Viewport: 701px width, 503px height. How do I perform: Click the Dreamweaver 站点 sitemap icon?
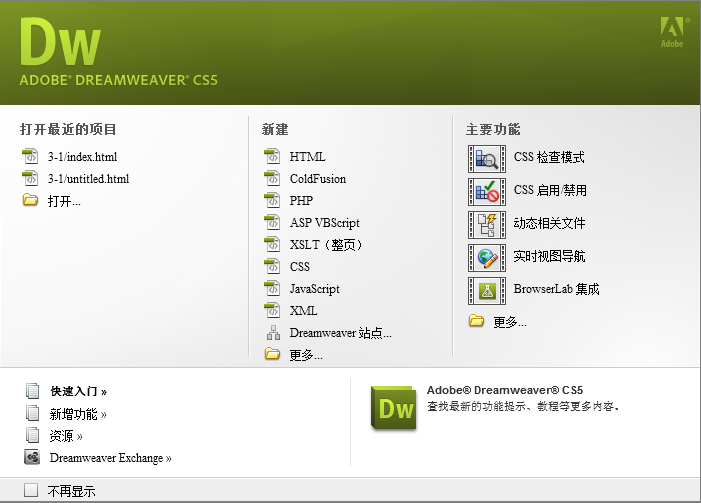tap(271, 333)
